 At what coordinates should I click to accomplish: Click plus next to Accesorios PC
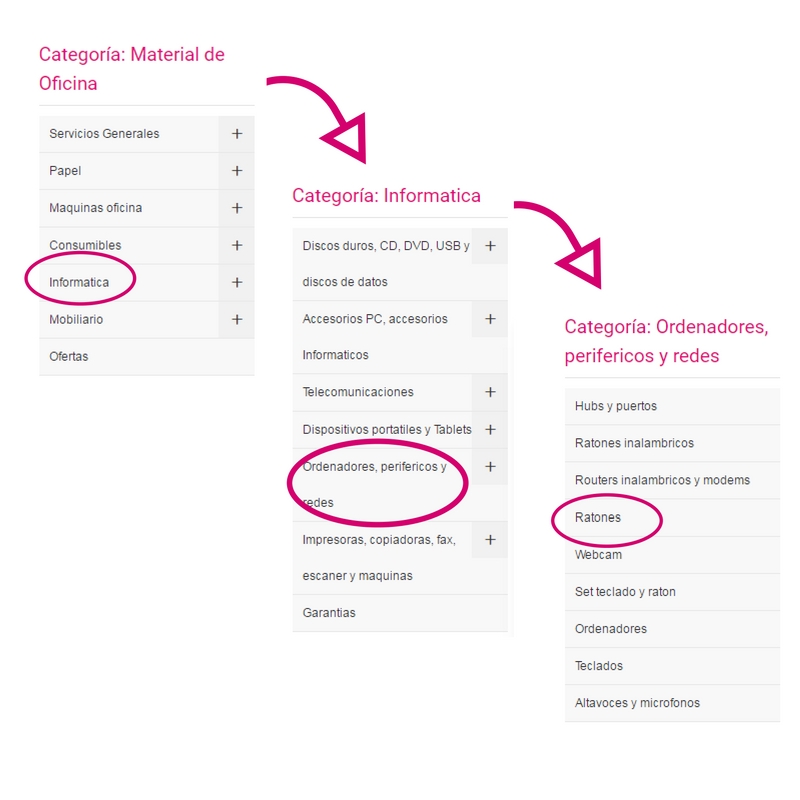pos(490,319)
